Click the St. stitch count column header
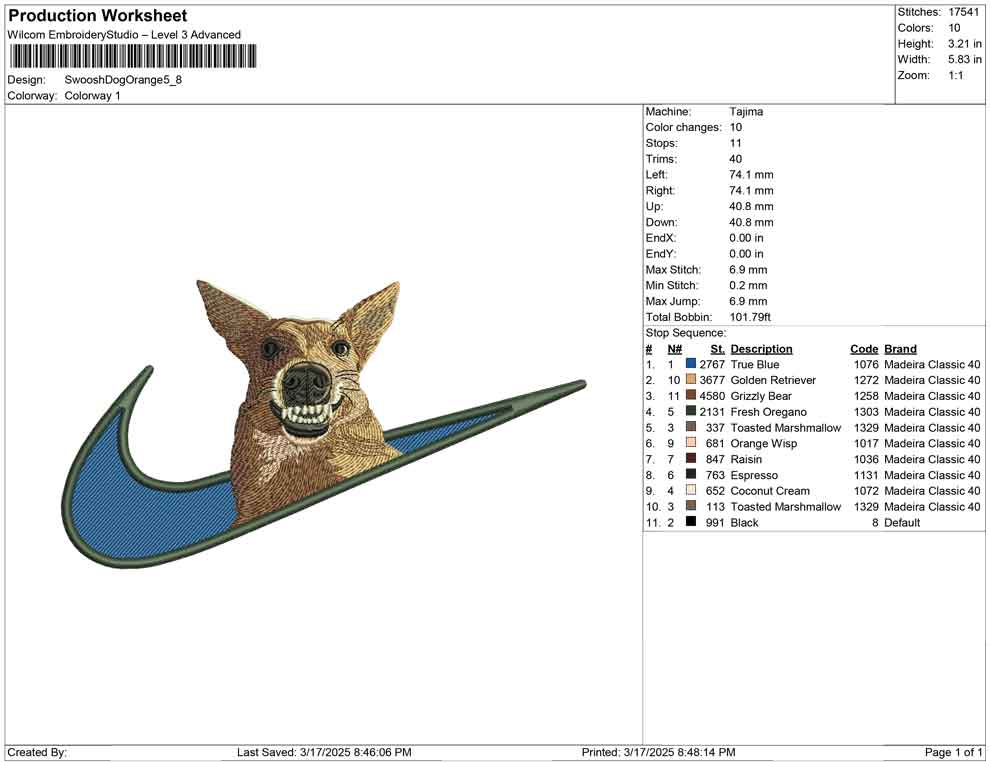990x762 pixels. click(x=717, y=349)
